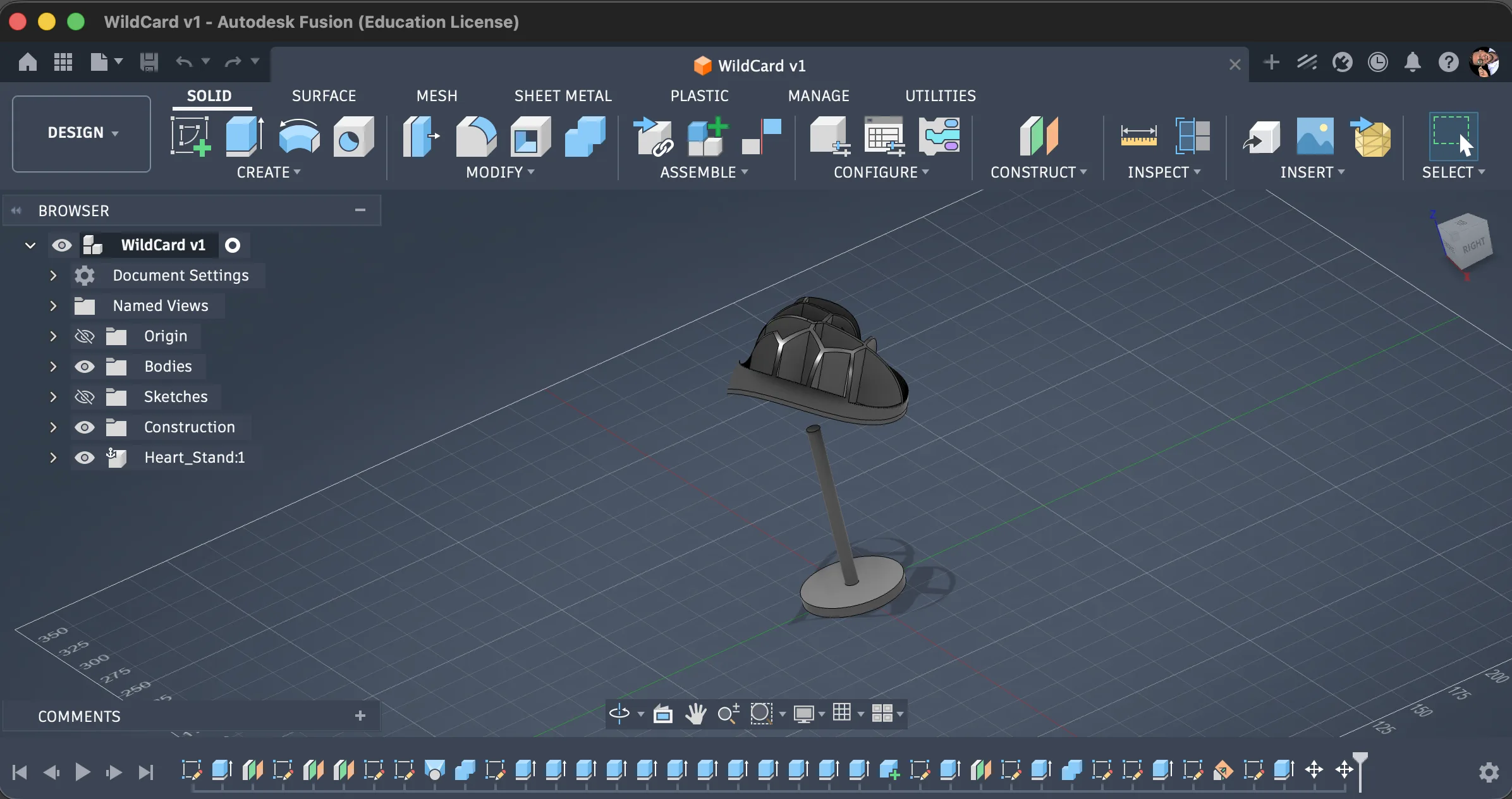Click the Configure Model icon
The width and height of the screenshot is (1512, 799).
(x=830, y=136)
